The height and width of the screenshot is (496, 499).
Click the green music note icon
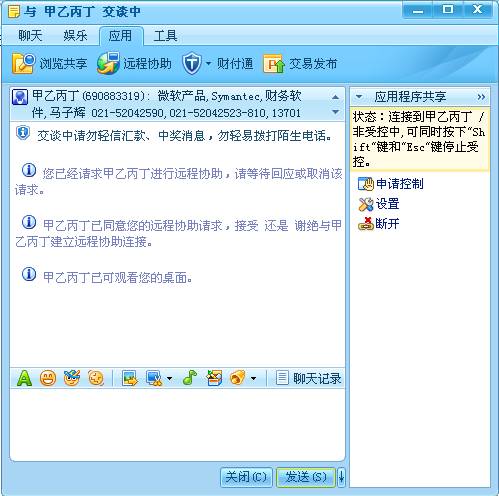[190, 378]
